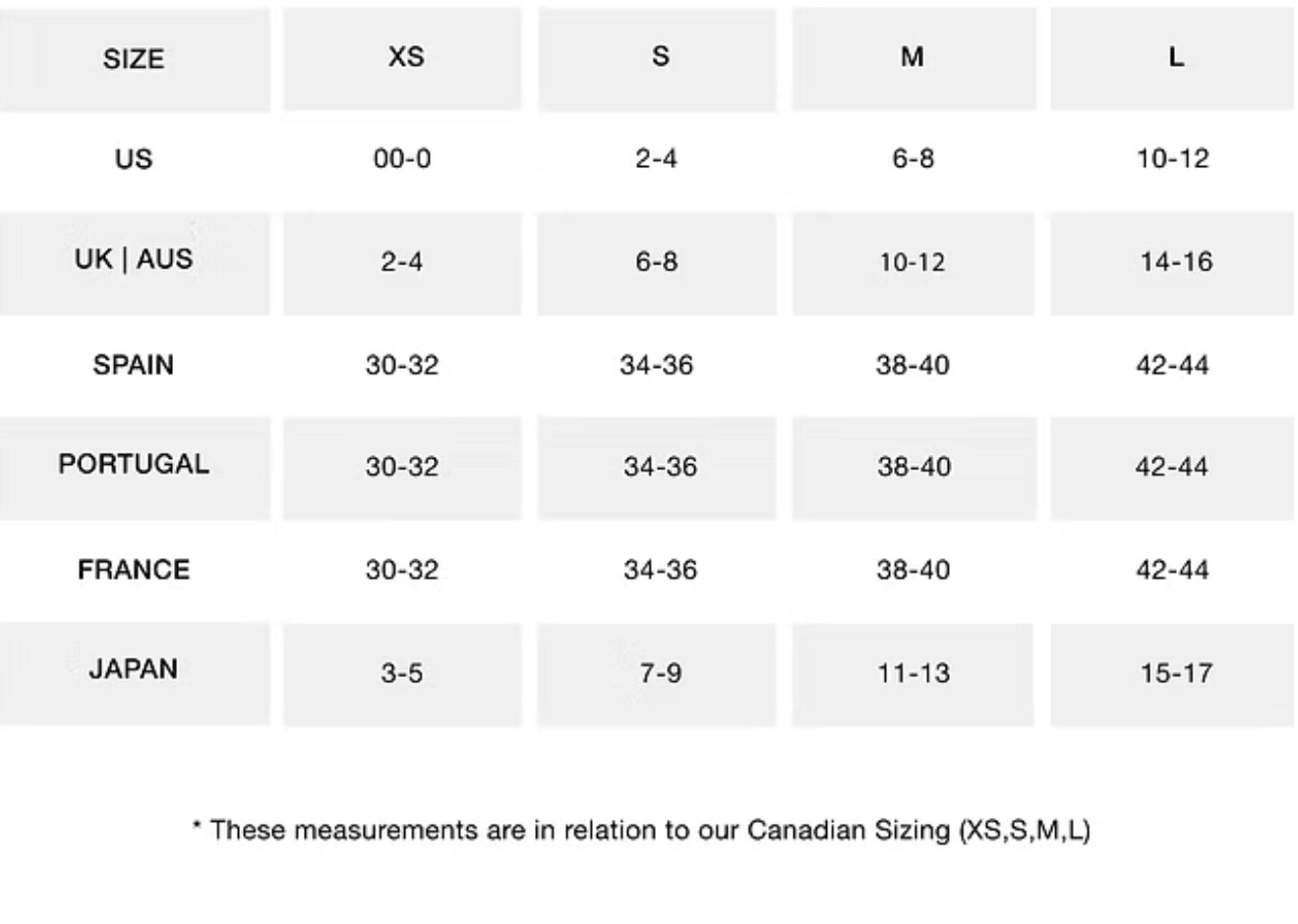This screenshot has width=1298, height=924.
Task: Click the JAPAN row label
Action: (134, 670)
